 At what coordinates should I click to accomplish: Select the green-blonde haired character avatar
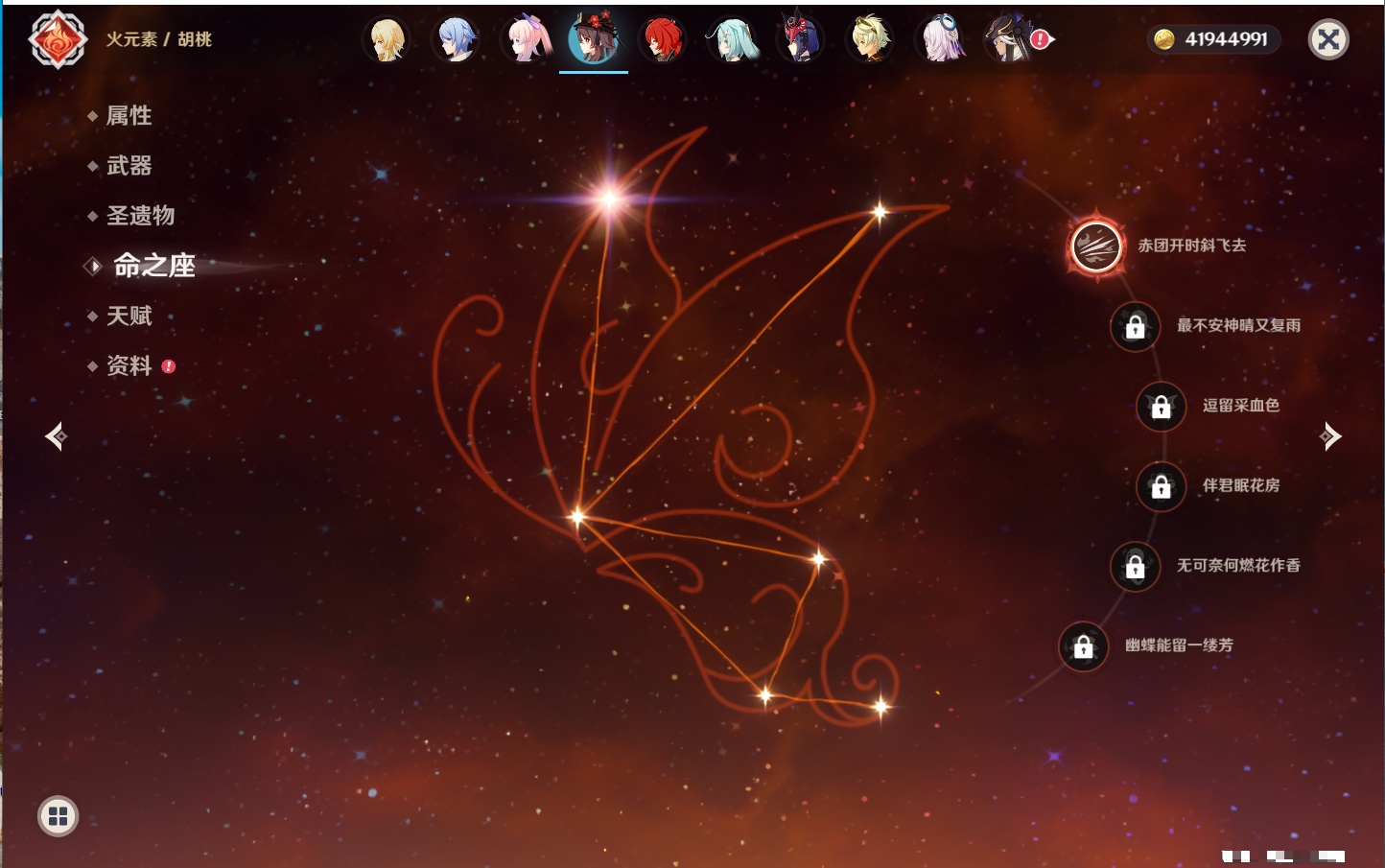[x=870, y=39]
